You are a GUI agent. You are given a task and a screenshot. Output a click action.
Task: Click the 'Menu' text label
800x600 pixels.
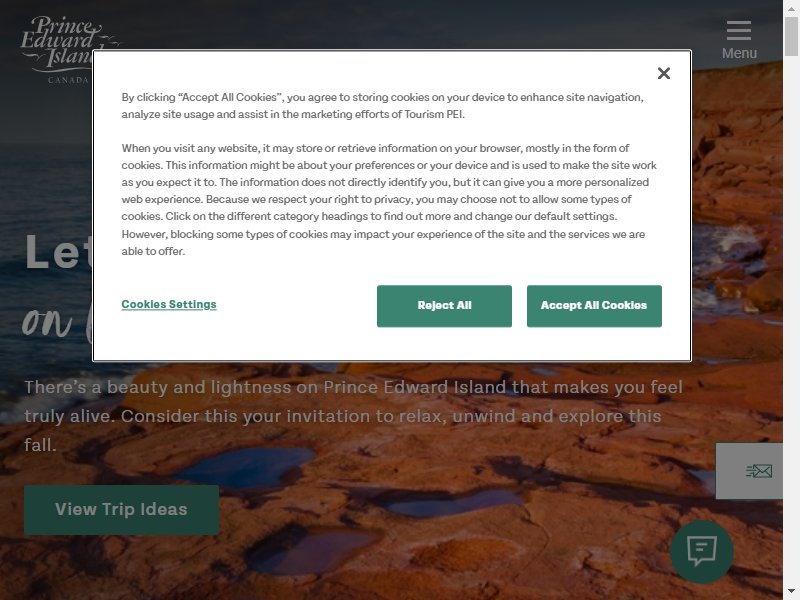pos(739,53)
